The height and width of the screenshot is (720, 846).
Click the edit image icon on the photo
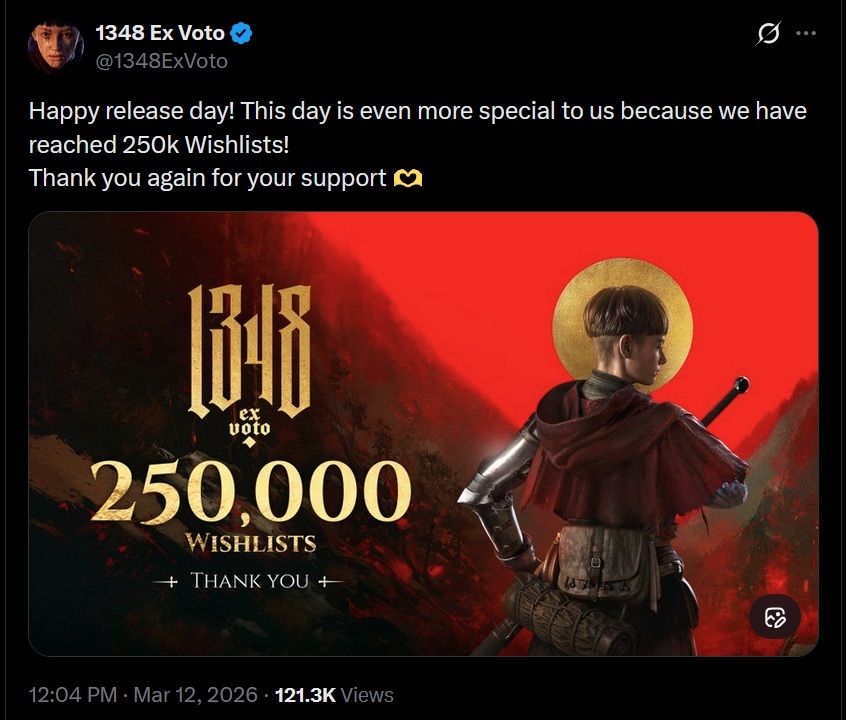pos(775,617)
